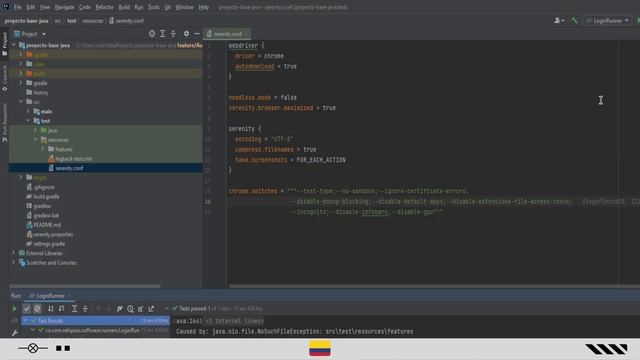Sort test results by duration
This screenshot has height=360, width=640.
click(x=61, y=309)
